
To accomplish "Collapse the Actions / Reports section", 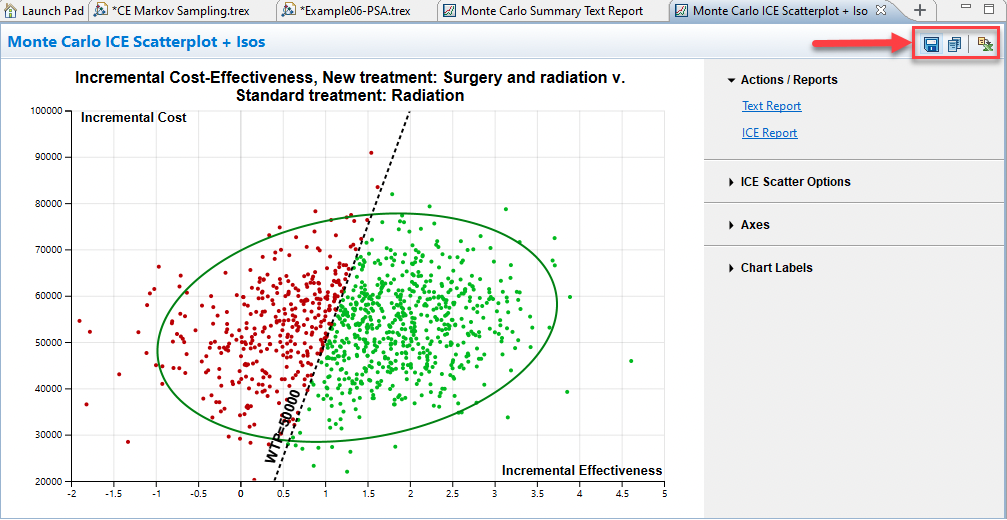I will (x=732, y=80).
